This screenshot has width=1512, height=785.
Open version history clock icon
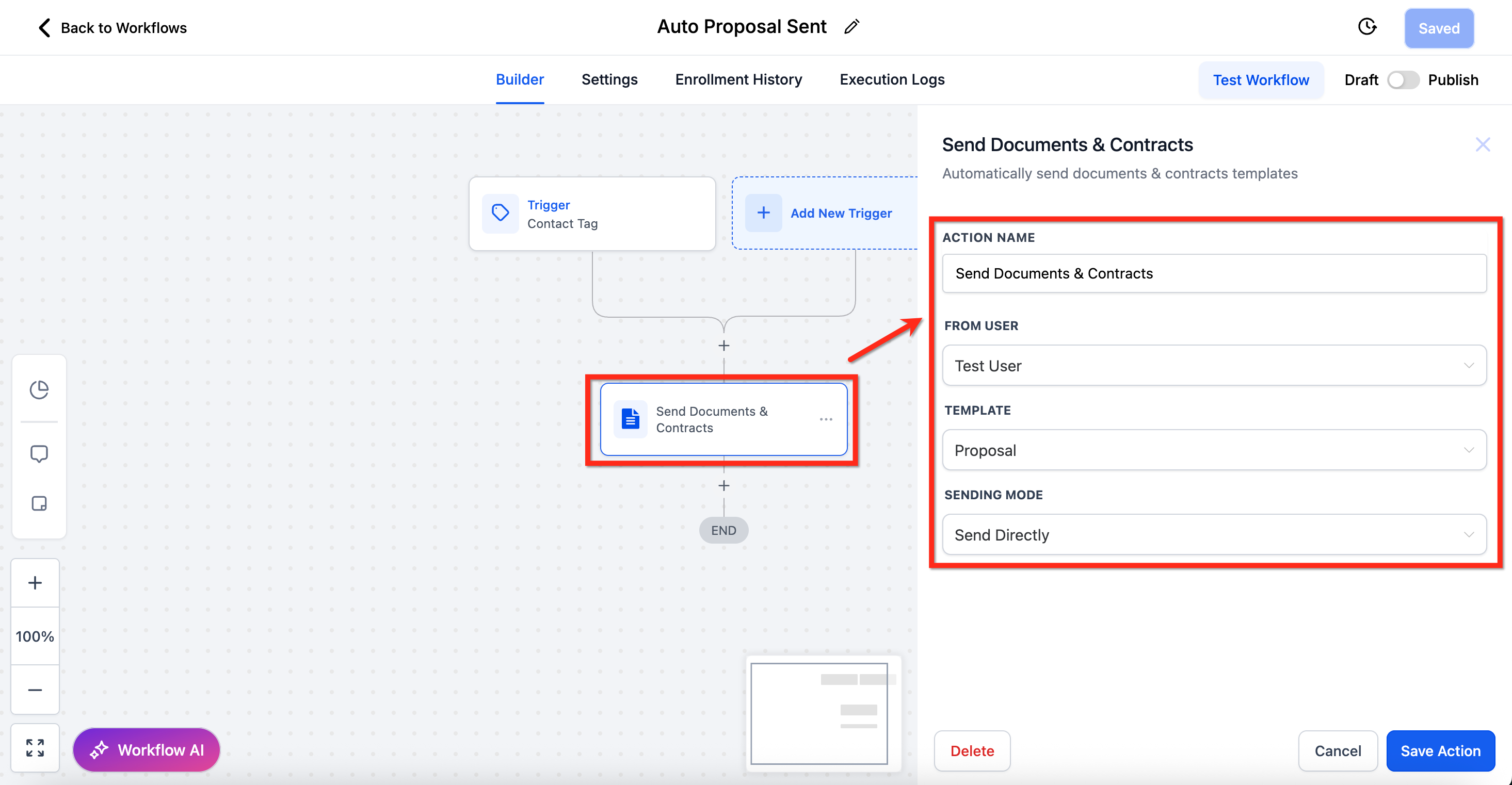coord(1367,27)
